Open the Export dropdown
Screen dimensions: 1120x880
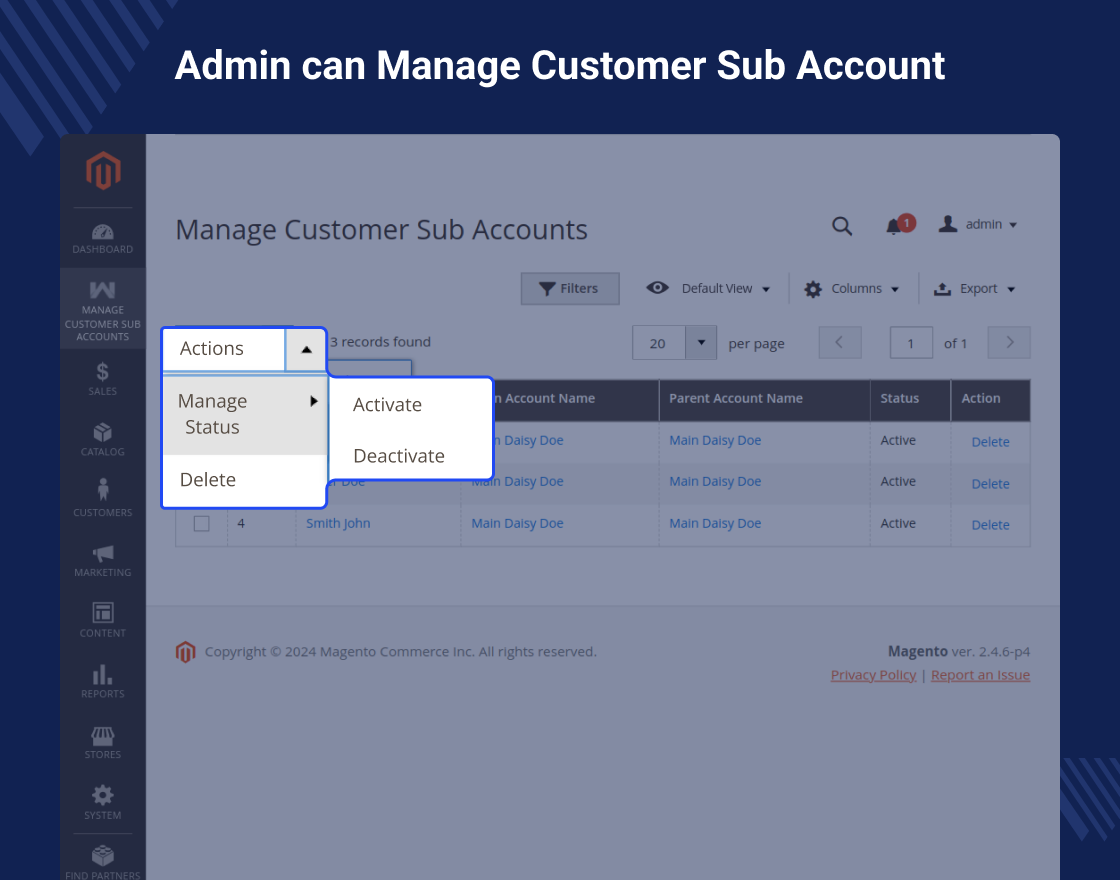(x=974, y=289)
